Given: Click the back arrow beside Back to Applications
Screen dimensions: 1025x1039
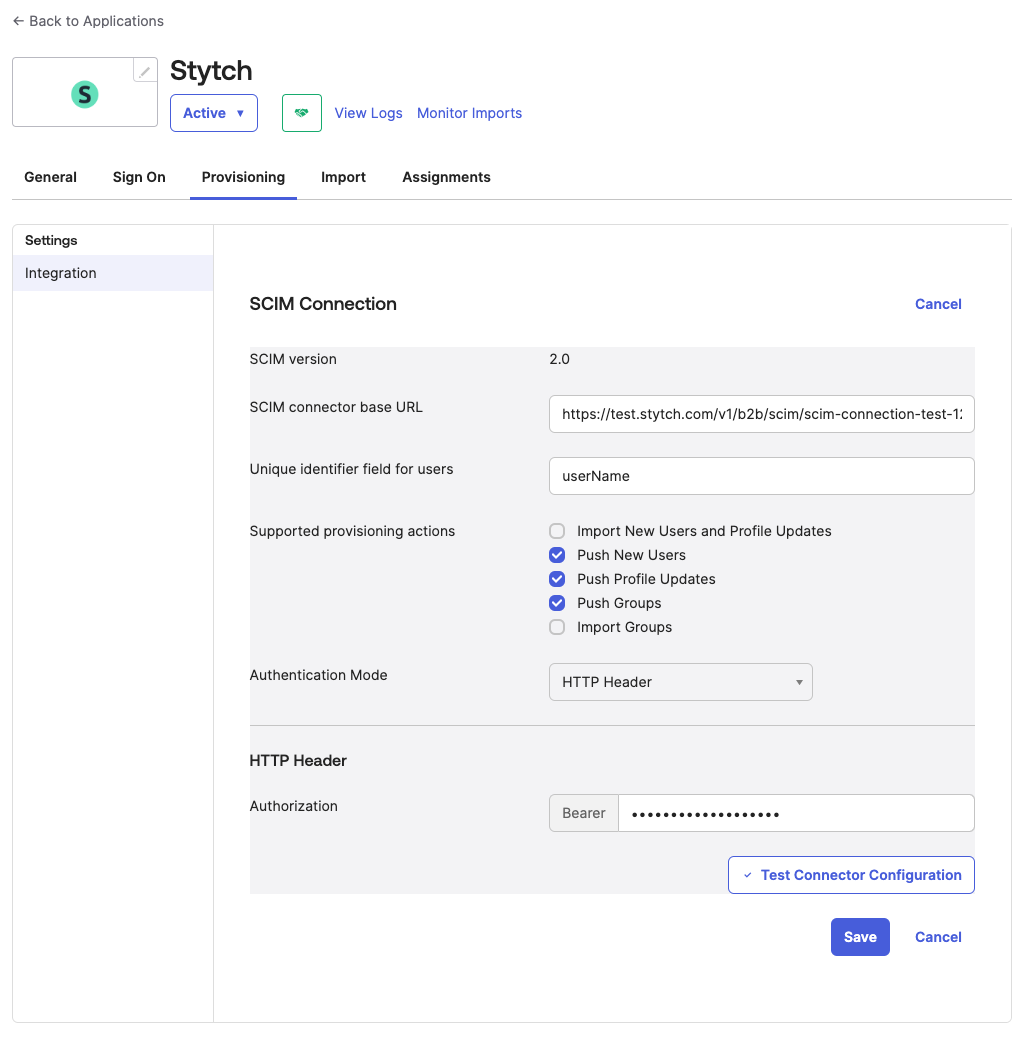Looking at the screenshot, I should click(18, 20).
